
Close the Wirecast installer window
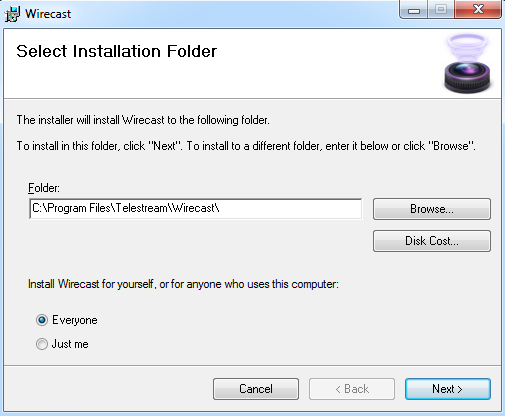[478, 9]
